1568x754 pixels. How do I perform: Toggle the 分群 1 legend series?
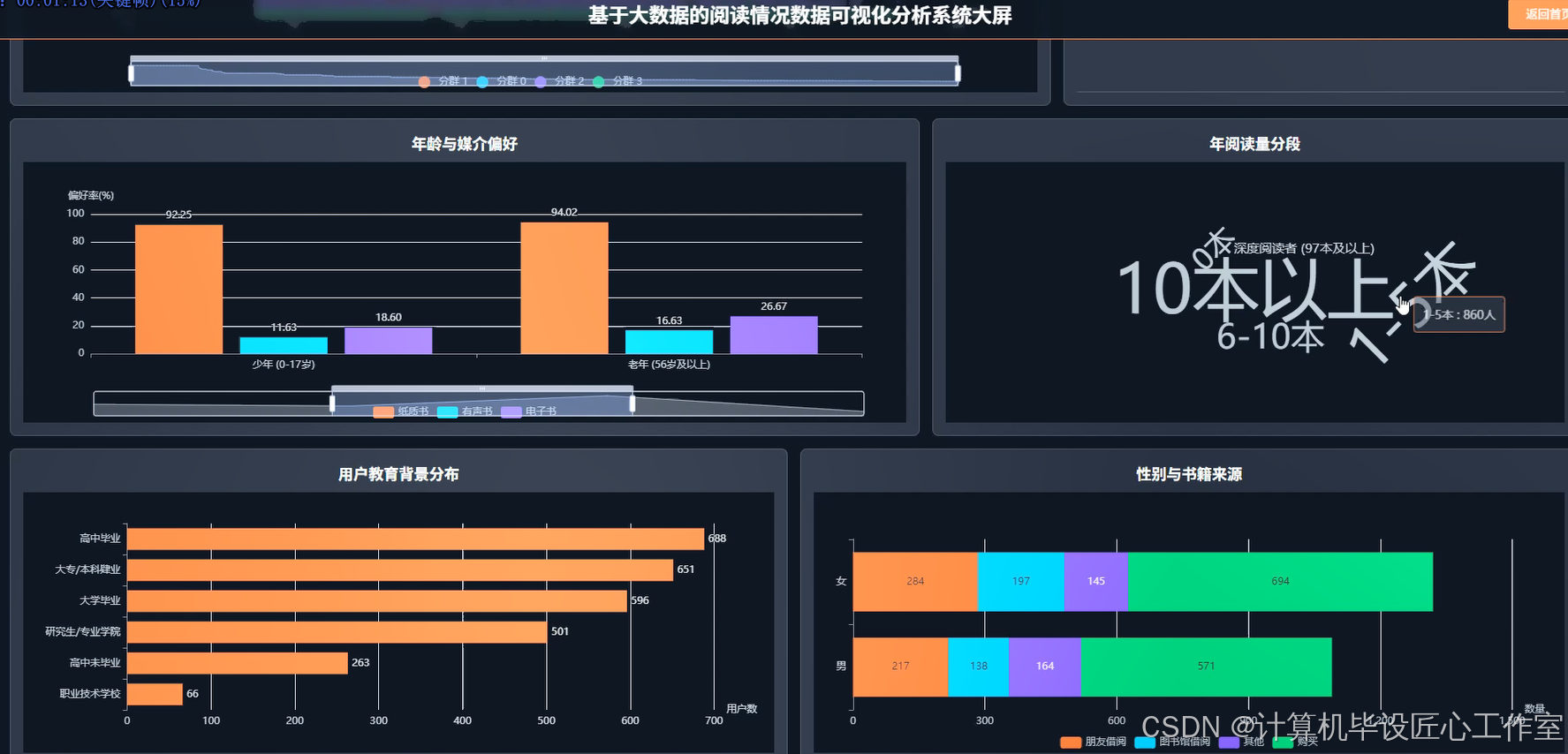click(x=442, y=81)
